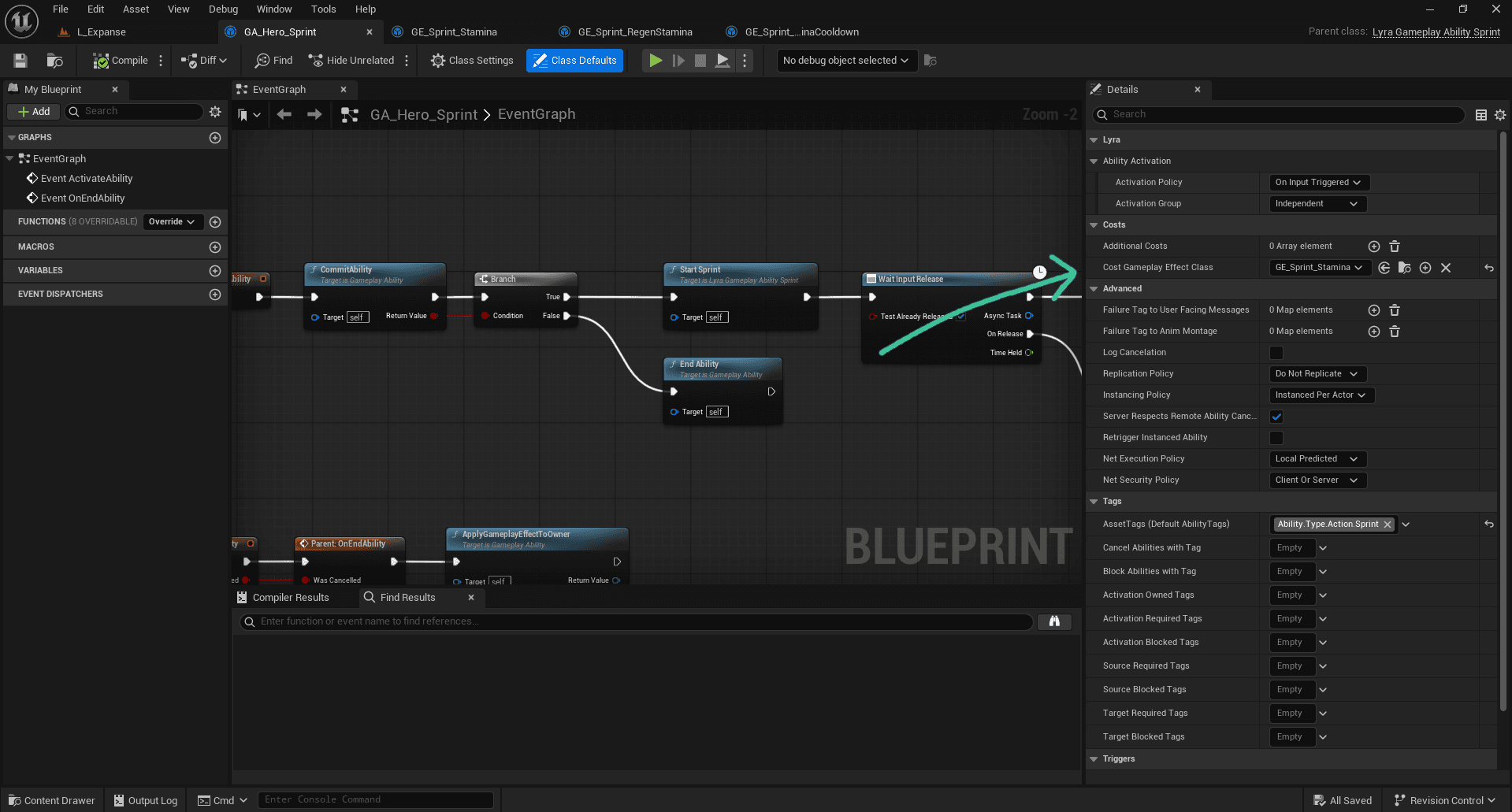This screenshot has width=1512, height=812.
Task: Switch to Compiler Results tab
Action: (290, 598)
